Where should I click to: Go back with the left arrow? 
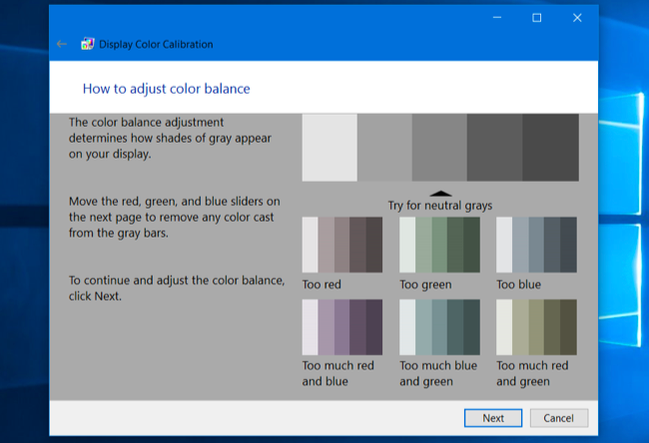[x=62, y=44]
